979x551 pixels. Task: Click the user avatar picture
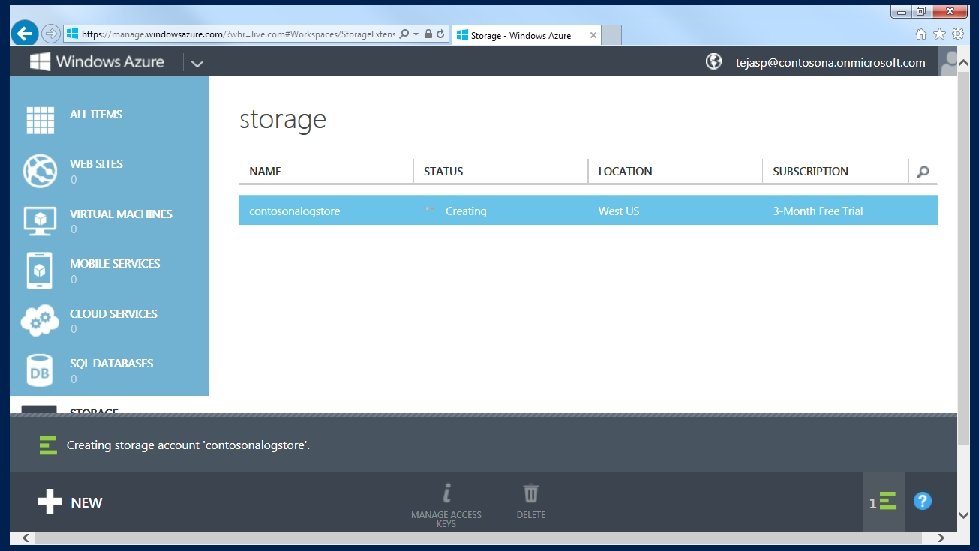point(948,62)
